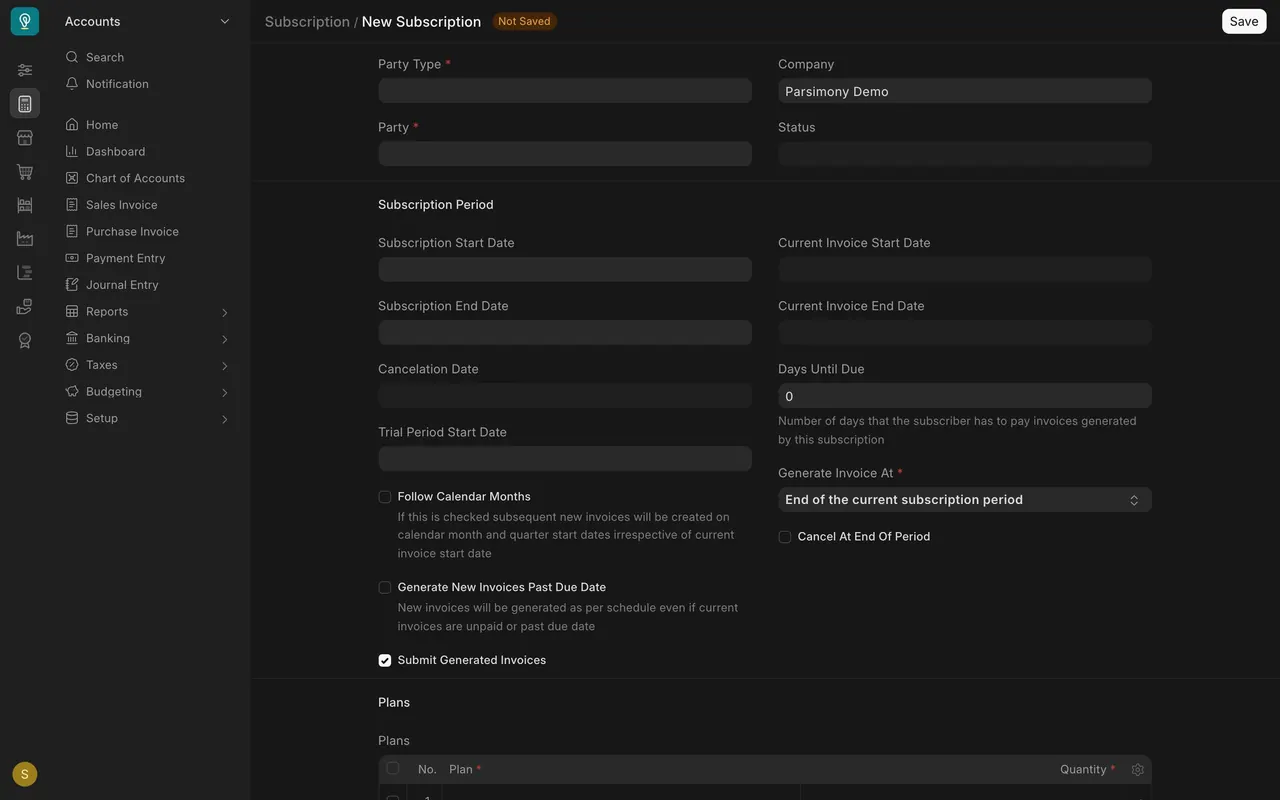Open the storefront Selling icon in the rail
Viewport: 1280px width, 800px height.
[25, 138]
